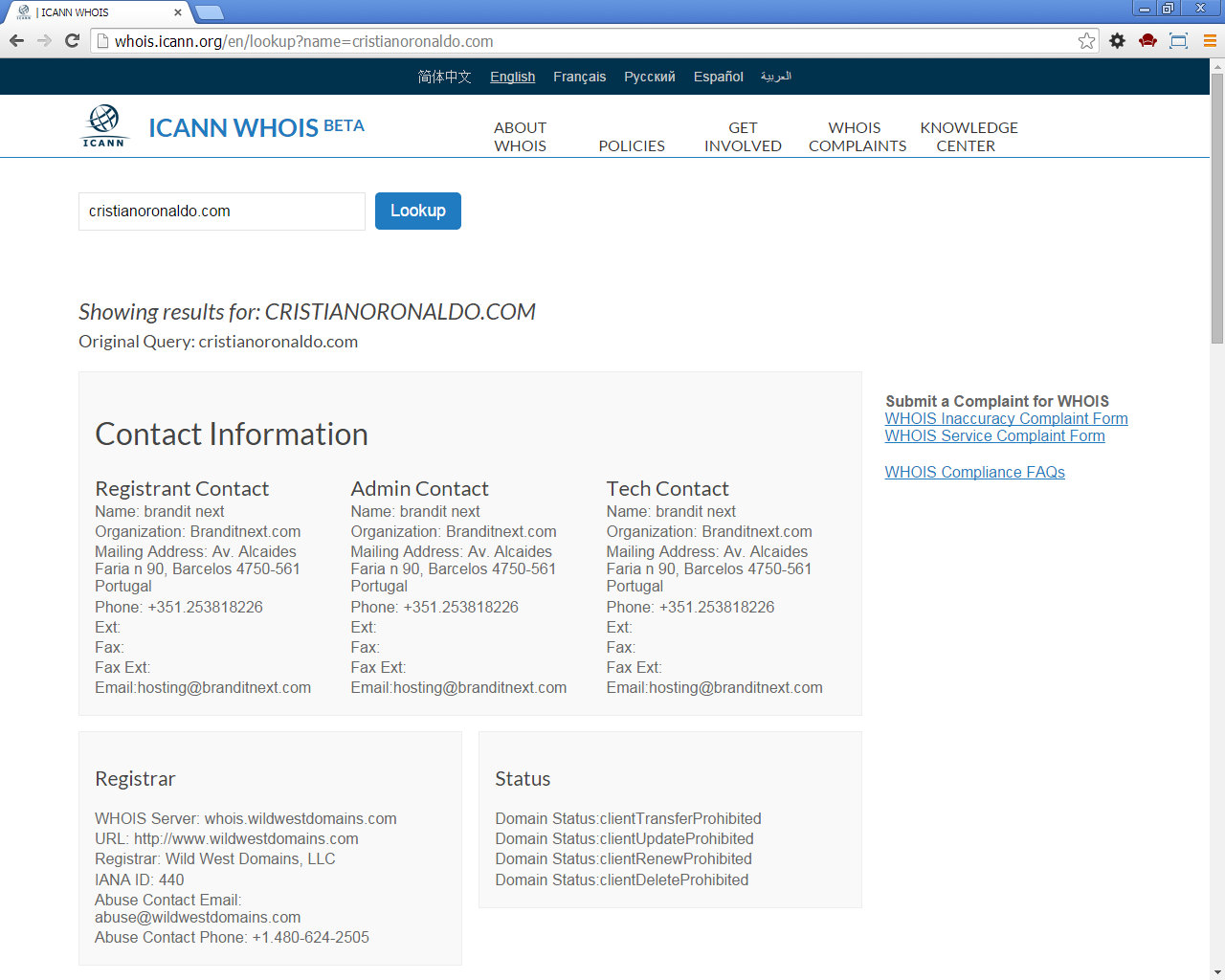This screenshot has height=980, width=1225.
Task: Bookmark page with star icon
Action: (x=1086, y=40)
